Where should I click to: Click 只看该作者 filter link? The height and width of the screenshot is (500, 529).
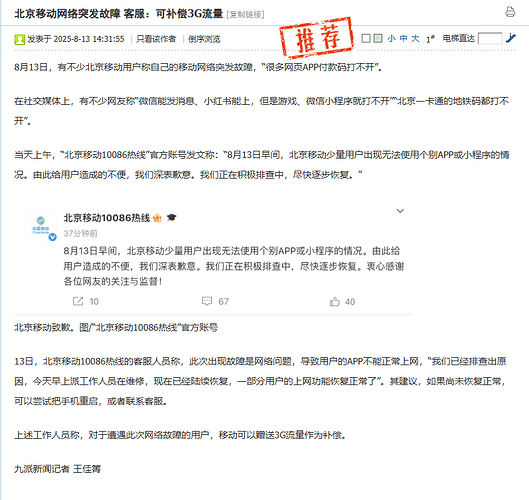[156, 39]
